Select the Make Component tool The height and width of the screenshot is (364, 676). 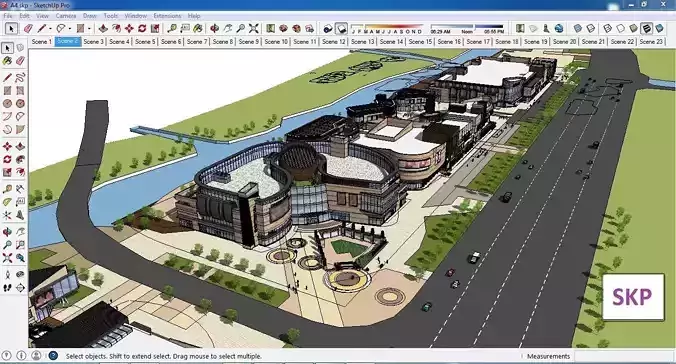click(x=20, y=48)
